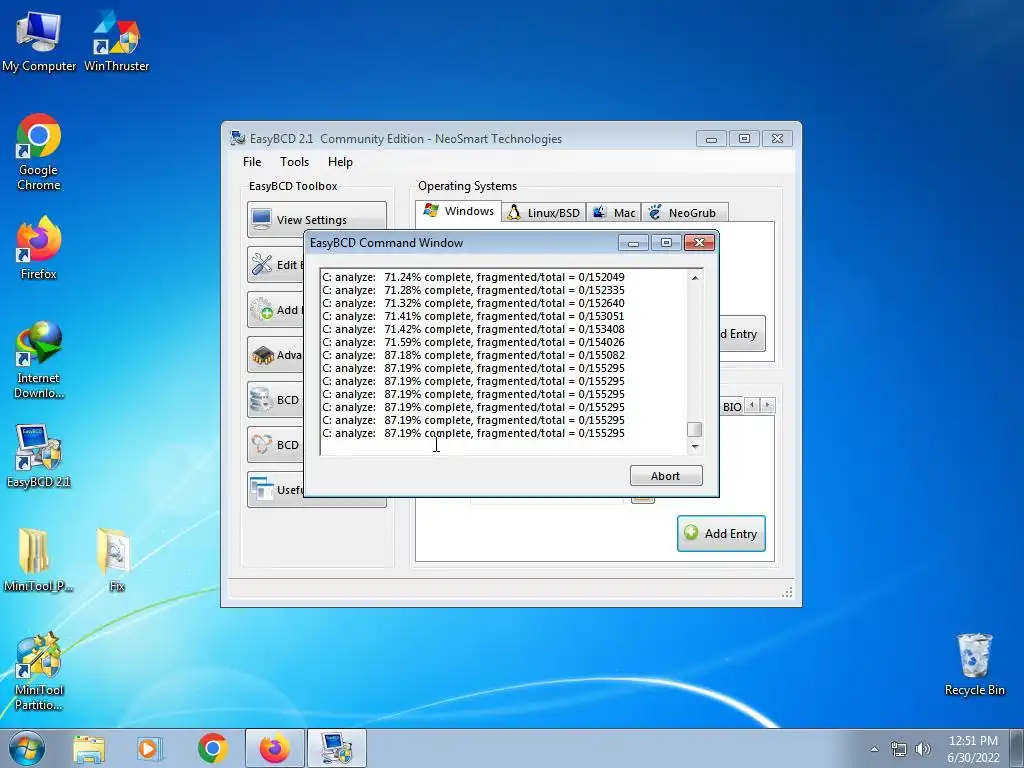Maximize the EasyBCD Command Window
This screenshot has width=1024, height=768.
point(666,243)
